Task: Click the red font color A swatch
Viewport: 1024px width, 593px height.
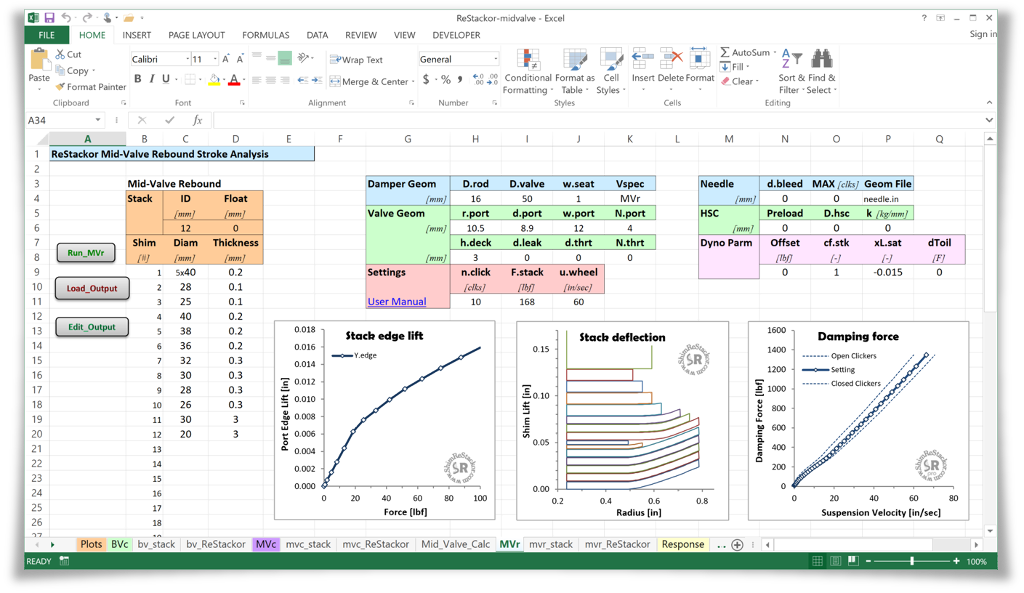Action: [x=234, y=80]
